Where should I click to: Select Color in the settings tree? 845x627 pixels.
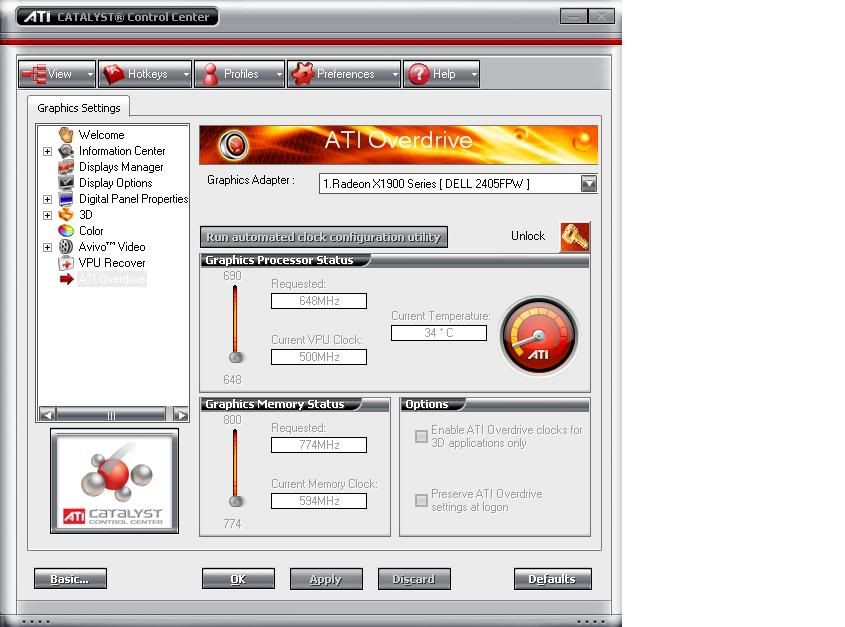pyautogui.click(x=91, y=231)
